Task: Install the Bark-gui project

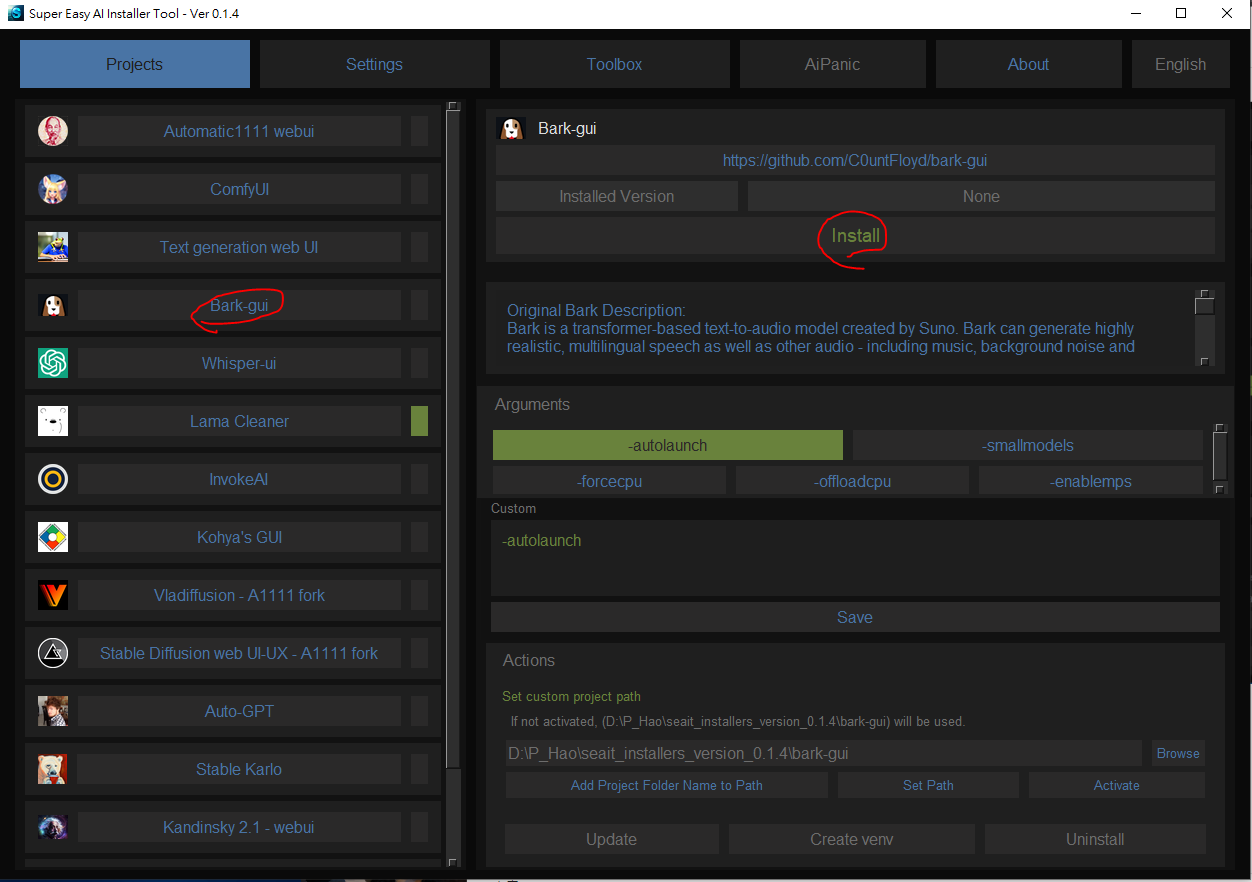Action: coord(855,236)
